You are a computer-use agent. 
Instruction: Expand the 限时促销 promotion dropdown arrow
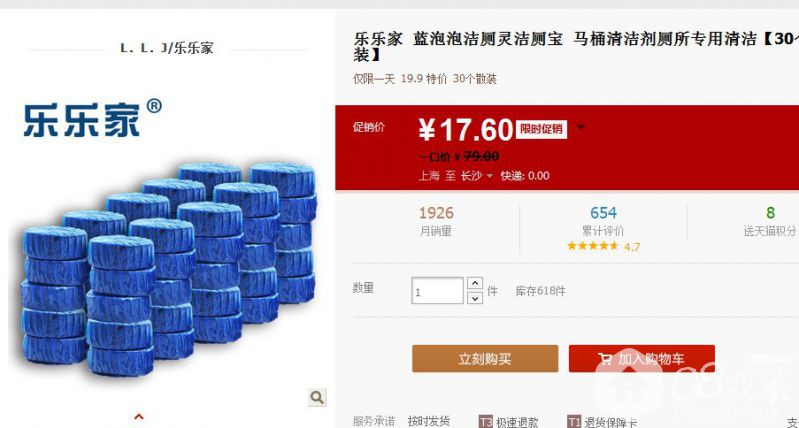pos(580,127)
